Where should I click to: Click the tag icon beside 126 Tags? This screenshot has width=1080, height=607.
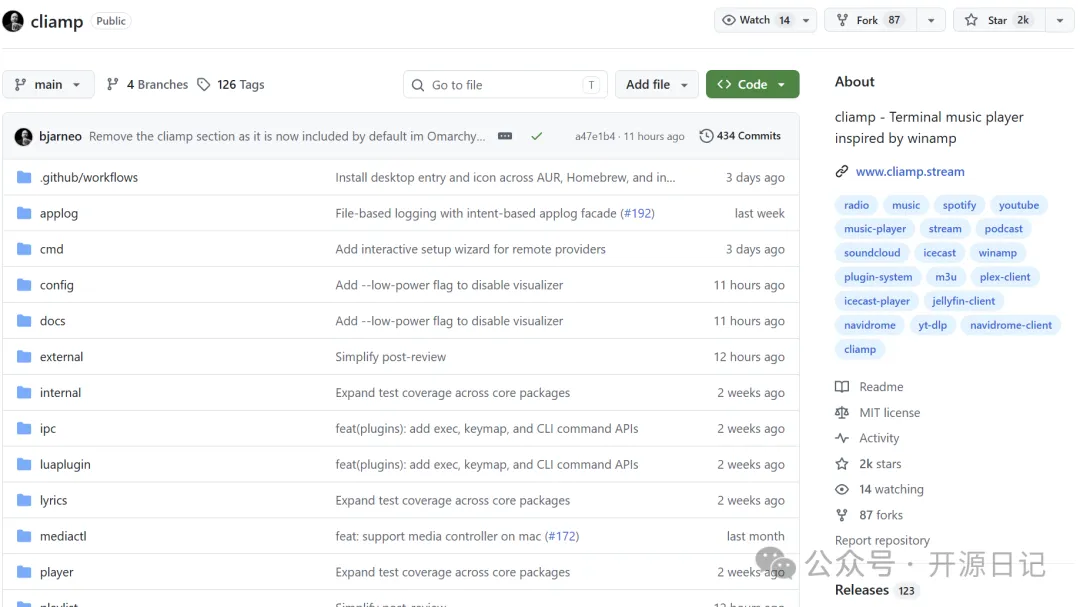point(203,84)
